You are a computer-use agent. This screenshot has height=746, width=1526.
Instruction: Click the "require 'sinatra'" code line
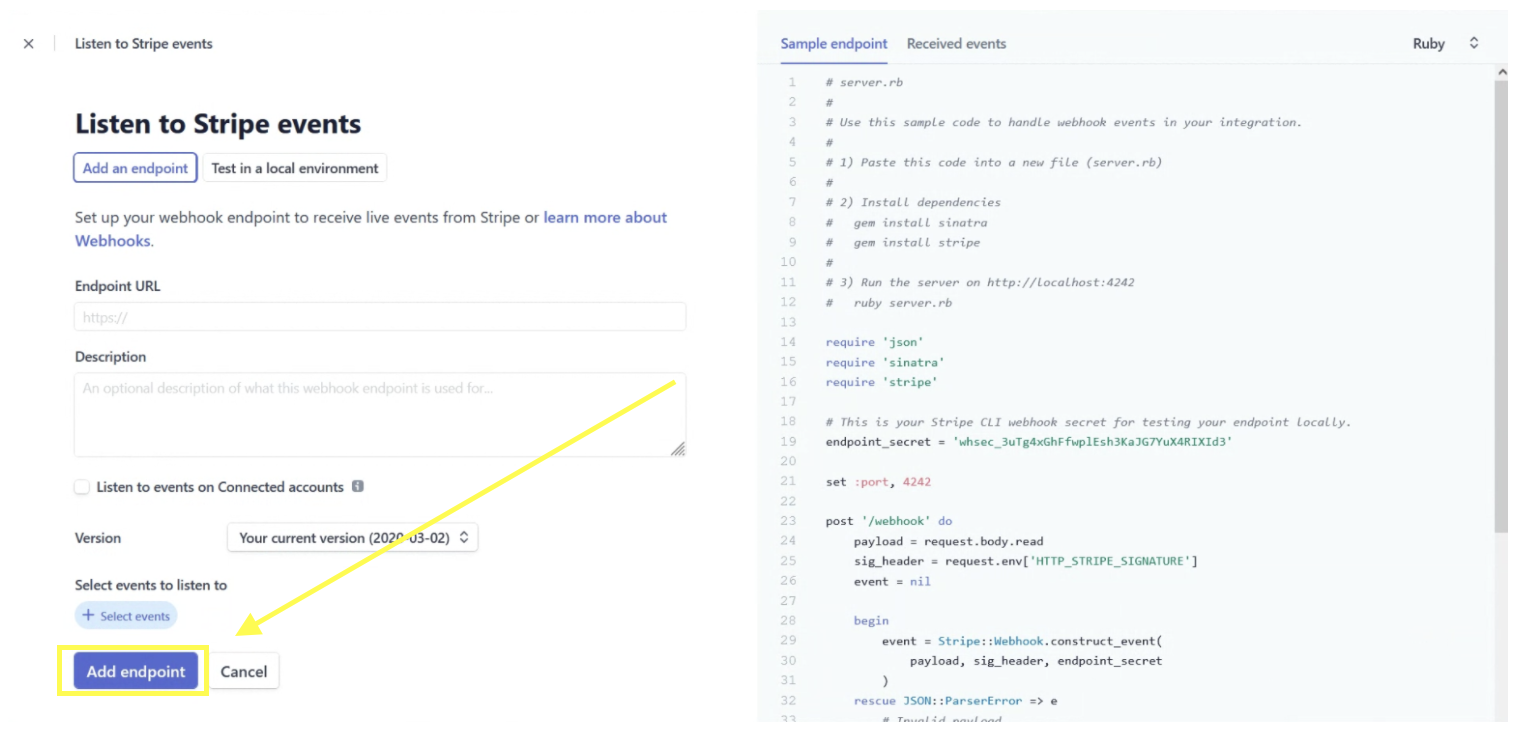point(885,362)
